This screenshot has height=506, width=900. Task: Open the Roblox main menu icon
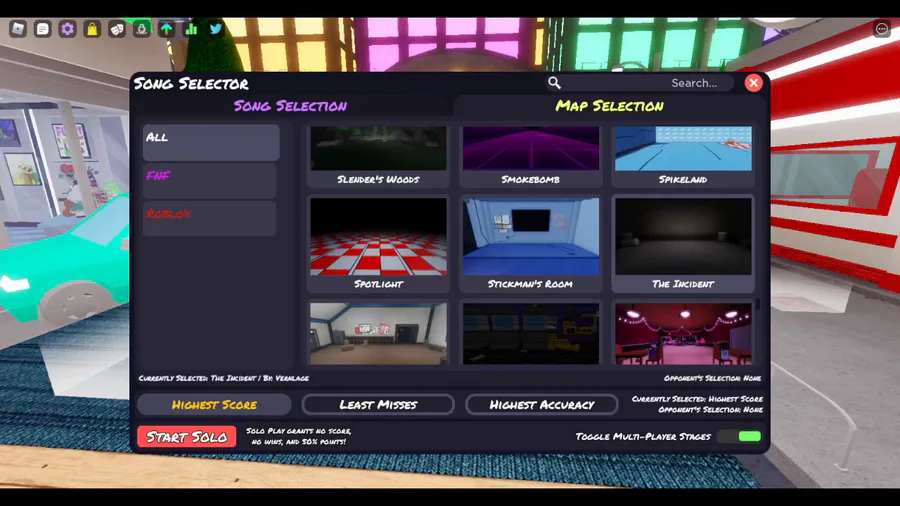(x=18, y=29)
